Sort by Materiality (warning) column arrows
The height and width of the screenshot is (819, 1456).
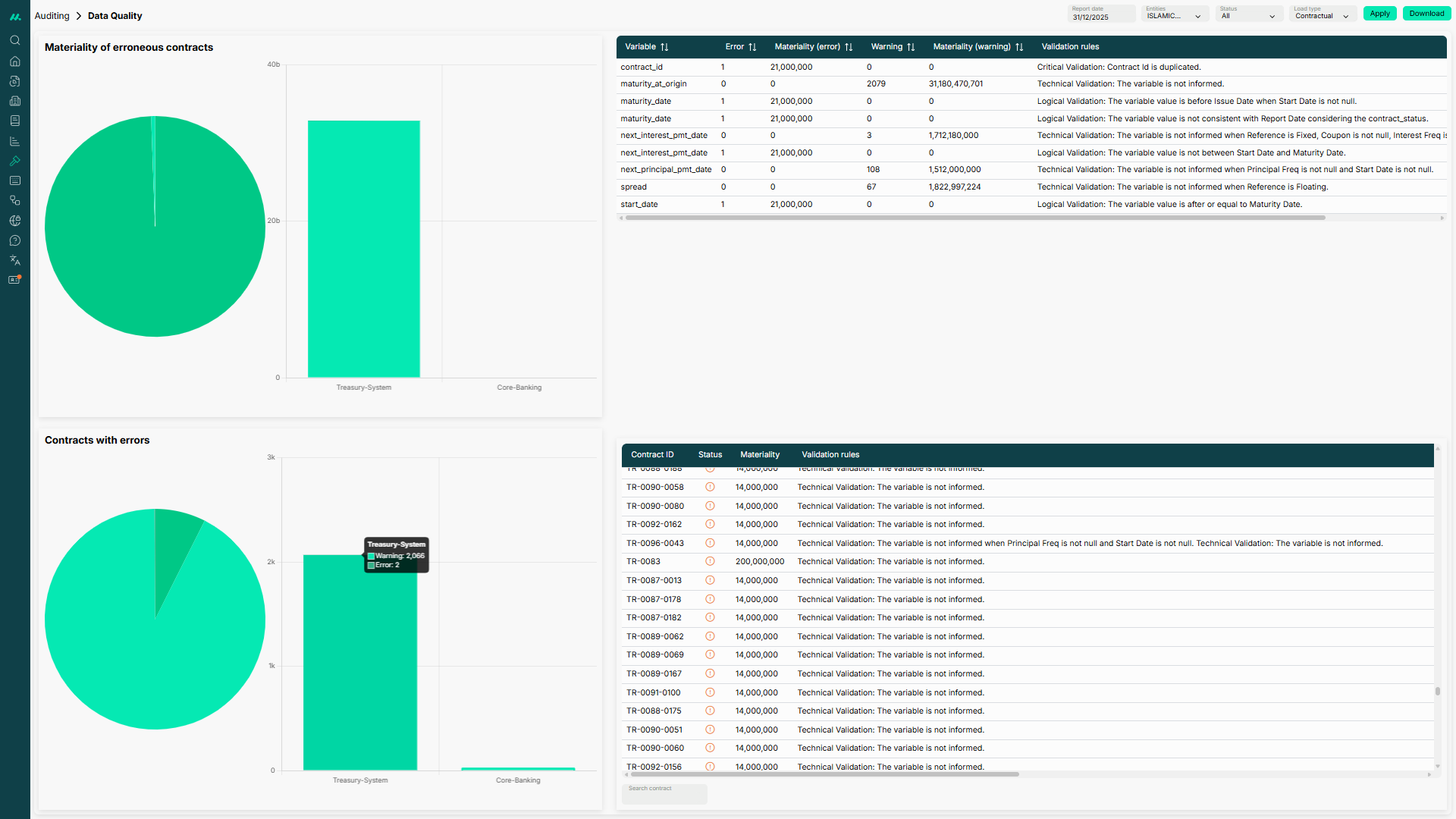tap(1019, 47)
